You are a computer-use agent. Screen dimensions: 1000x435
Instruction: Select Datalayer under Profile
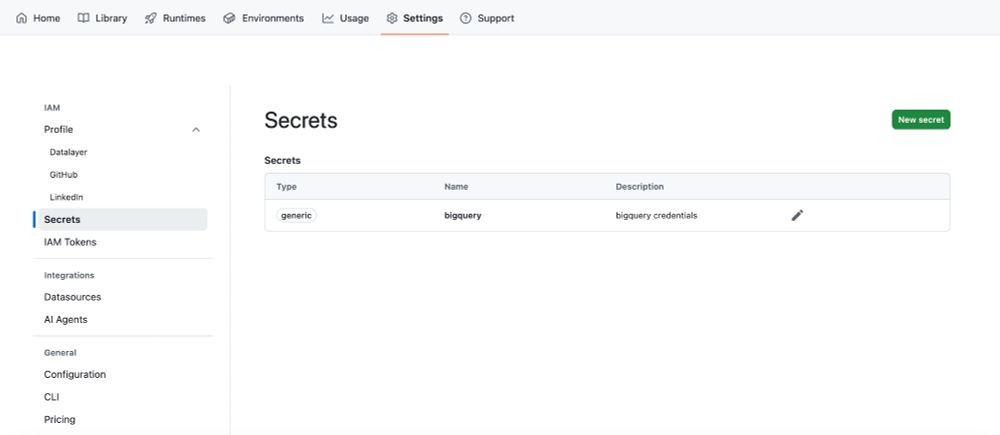pyautogui.click(x=68, y=152)
